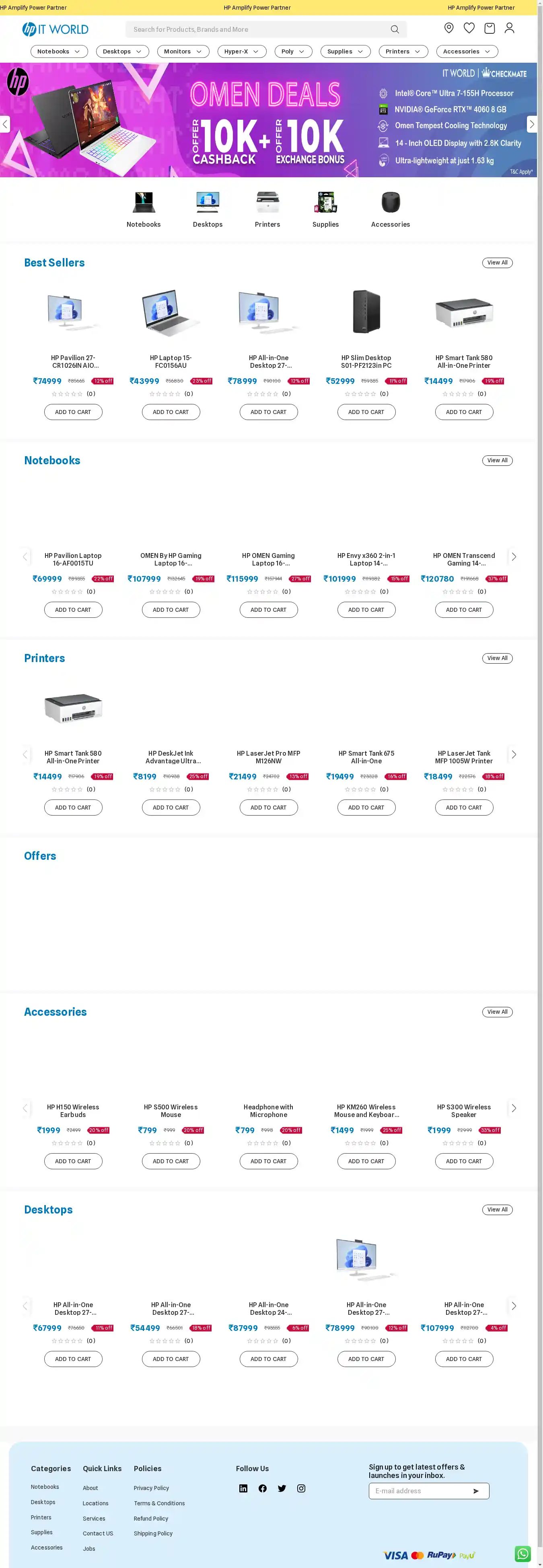Open the Privacy Policy link
The width and height of the screenshot is (543, 1568).
point(151,1488)
